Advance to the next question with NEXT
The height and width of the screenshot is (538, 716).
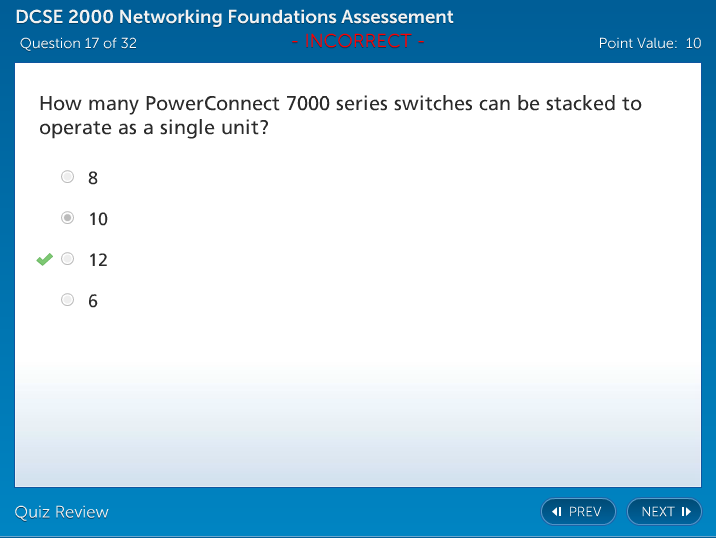tap(664, 512)
